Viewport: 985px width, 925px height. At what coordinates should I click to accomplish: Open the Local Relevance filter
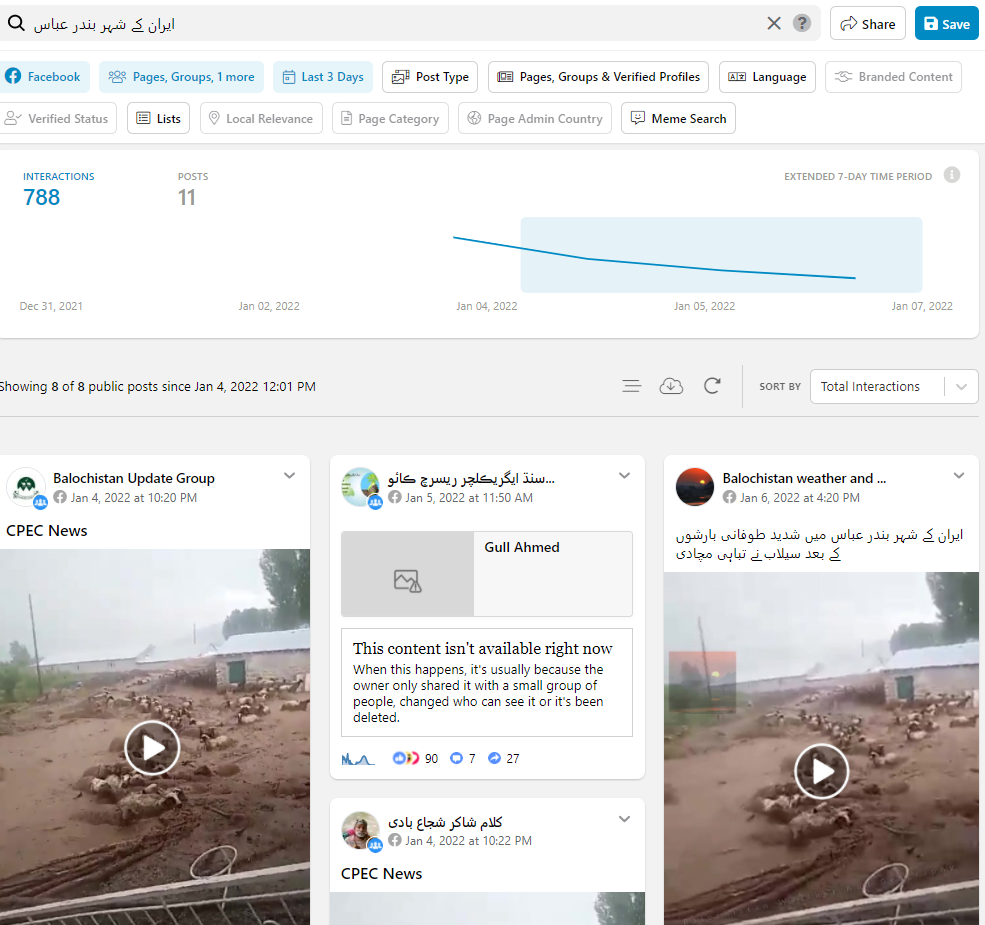coord(261,118)
